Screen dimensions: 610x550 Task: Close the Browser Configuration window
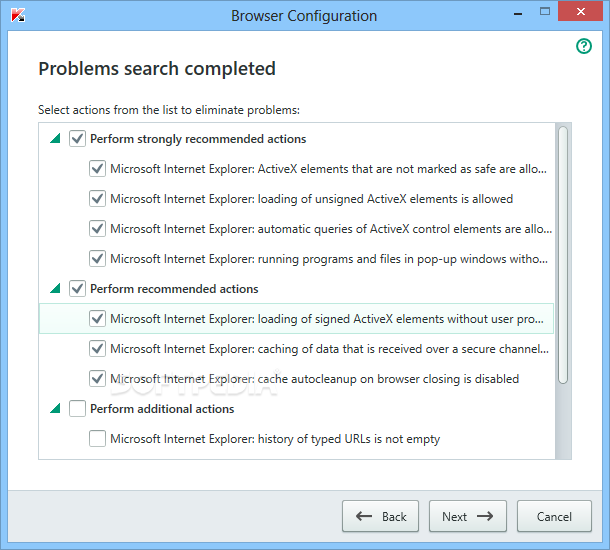click(x=586, y=15)
